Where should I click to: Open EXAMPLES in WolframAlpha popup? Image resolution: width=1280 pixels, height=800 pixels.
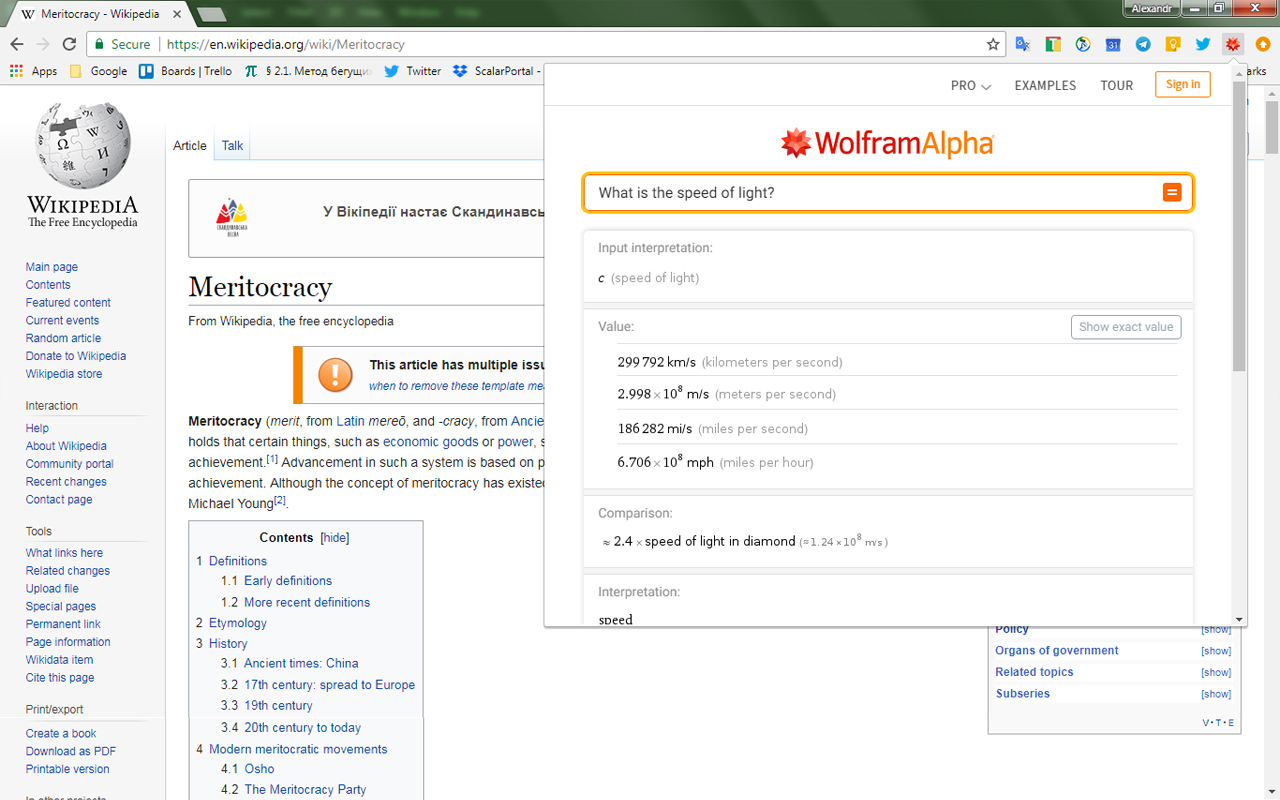pyautogui.click(x=1045, y=86)
